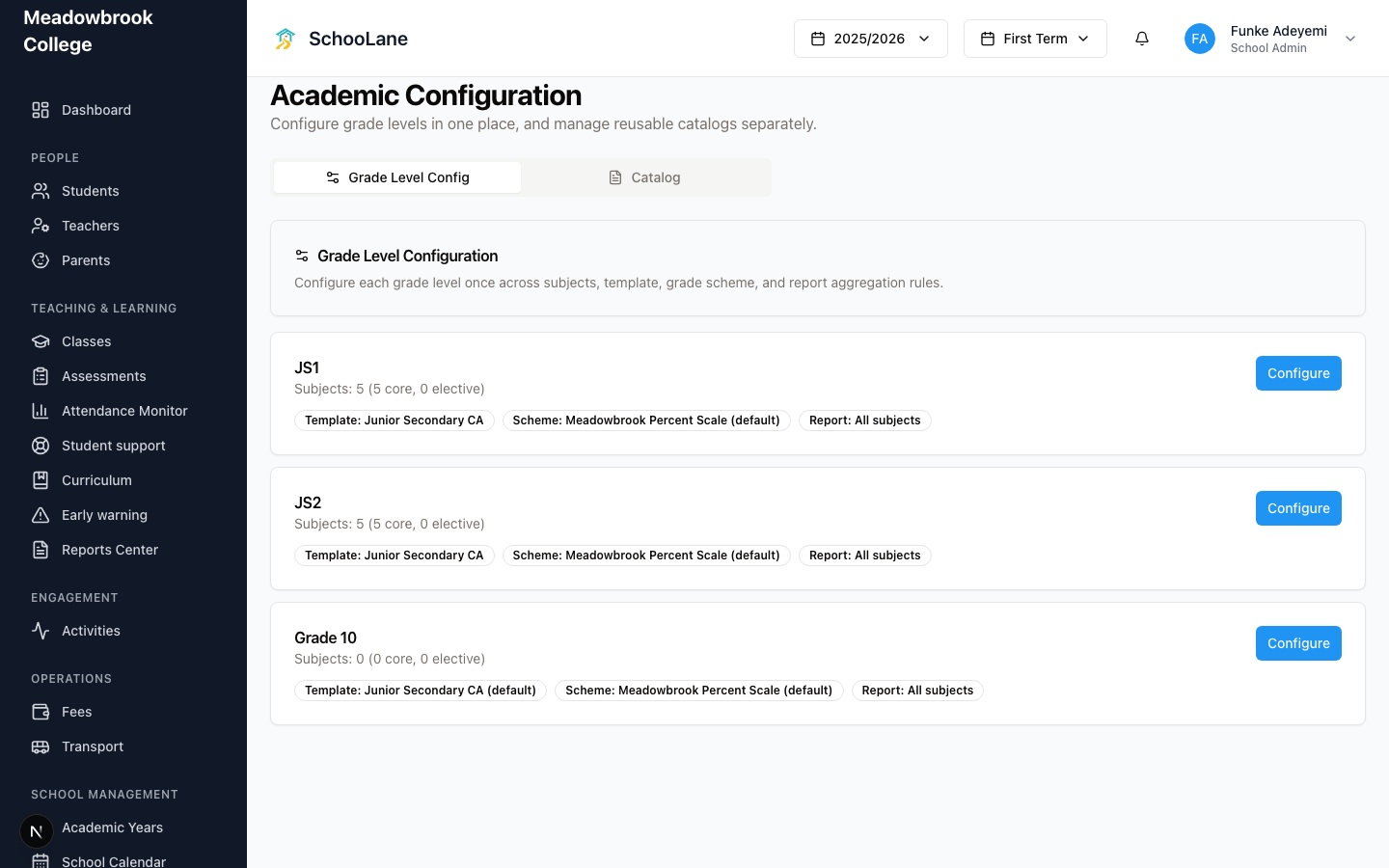Select the Grade Level Config tab
Screen dimensions: 1389x868
[x=397, y=177]
